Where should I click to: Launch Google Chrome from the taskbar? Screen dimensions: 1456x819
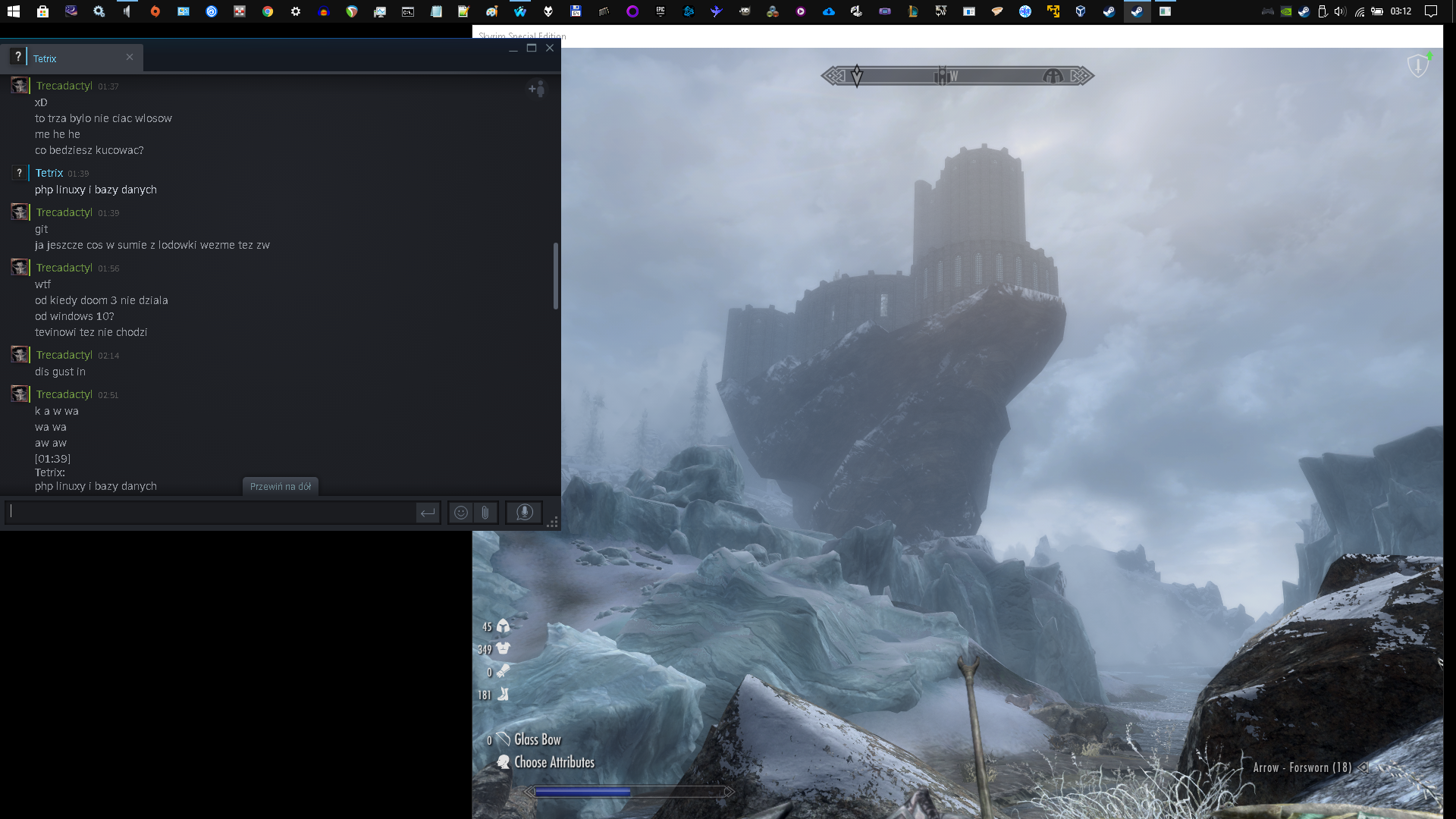tap(268, 11)
